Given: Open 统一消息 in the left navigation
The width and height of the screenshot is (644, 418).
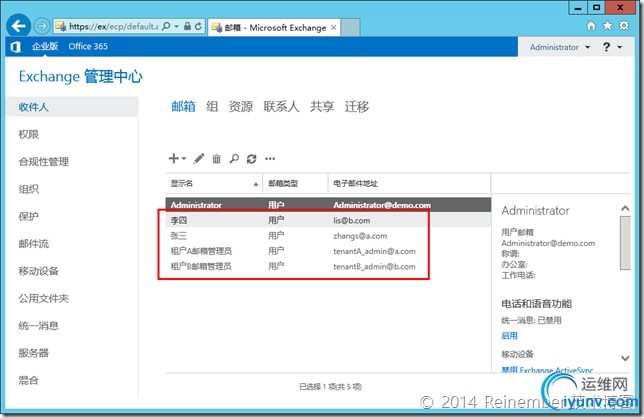Looking at the screenshot, I should coord(39,326).
